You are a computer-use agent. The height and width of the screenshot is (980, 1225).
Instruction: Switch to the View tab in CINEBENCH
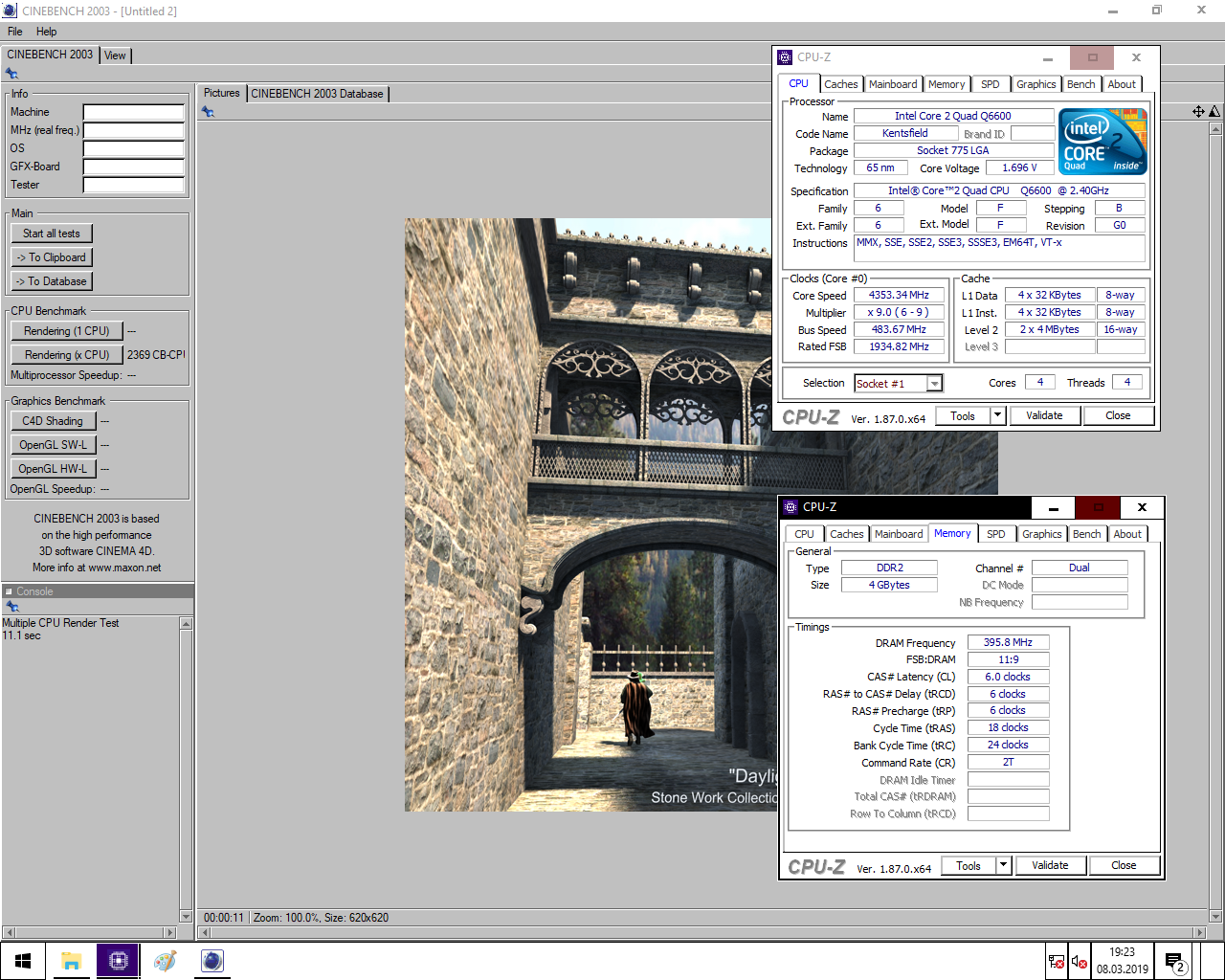point(115,56)
